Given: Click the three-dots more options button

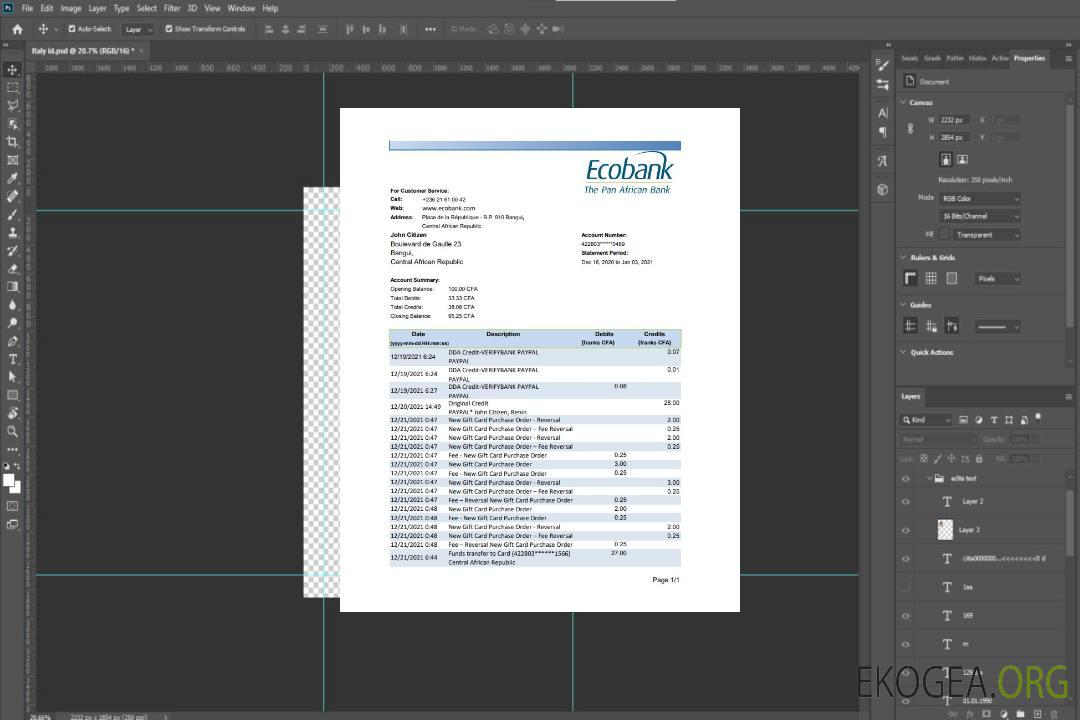Looking at the screenshot, I should click(430, 29).
